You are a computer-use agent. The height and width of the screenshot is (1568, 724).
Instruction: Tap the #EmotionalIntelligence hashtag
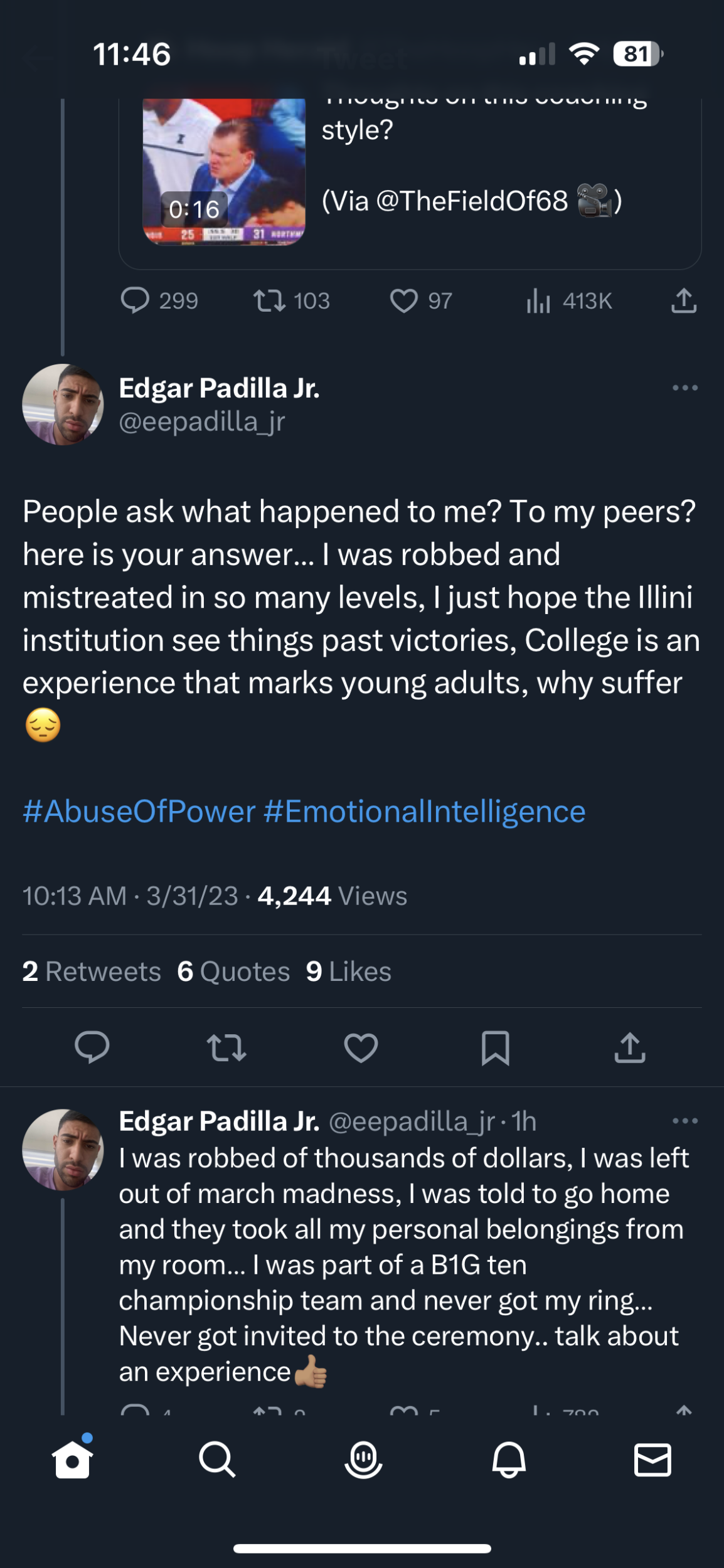tap(425, 811)
